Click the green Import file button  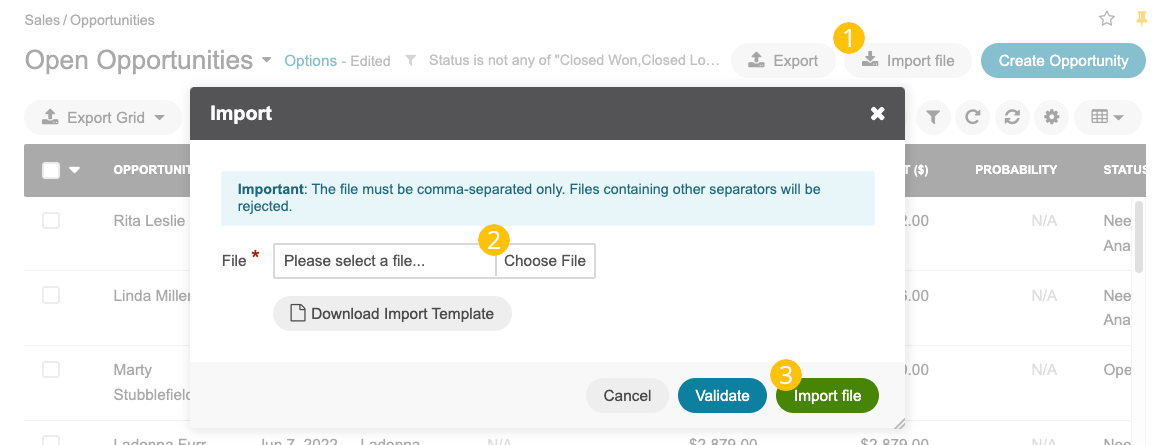point(827,396)
